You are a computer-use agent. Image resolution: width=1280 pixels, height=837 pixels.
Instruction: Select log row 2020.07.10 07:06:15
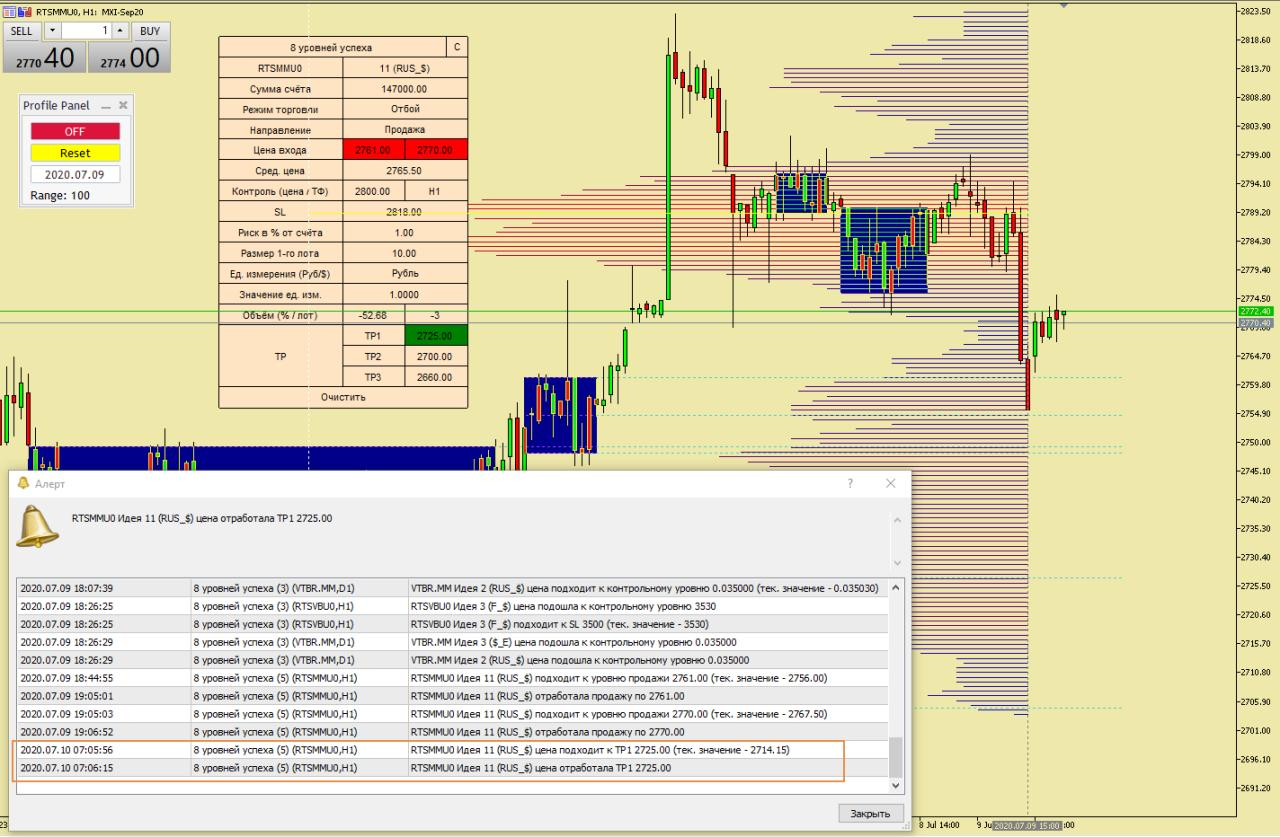pyautogui.click(x=453, y=768)
